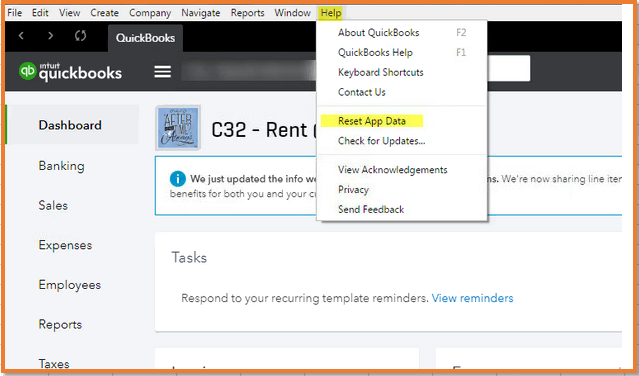Select the QuickBooks tab
639x376 pixels.
pyautogui.click(x=145, y=38)
